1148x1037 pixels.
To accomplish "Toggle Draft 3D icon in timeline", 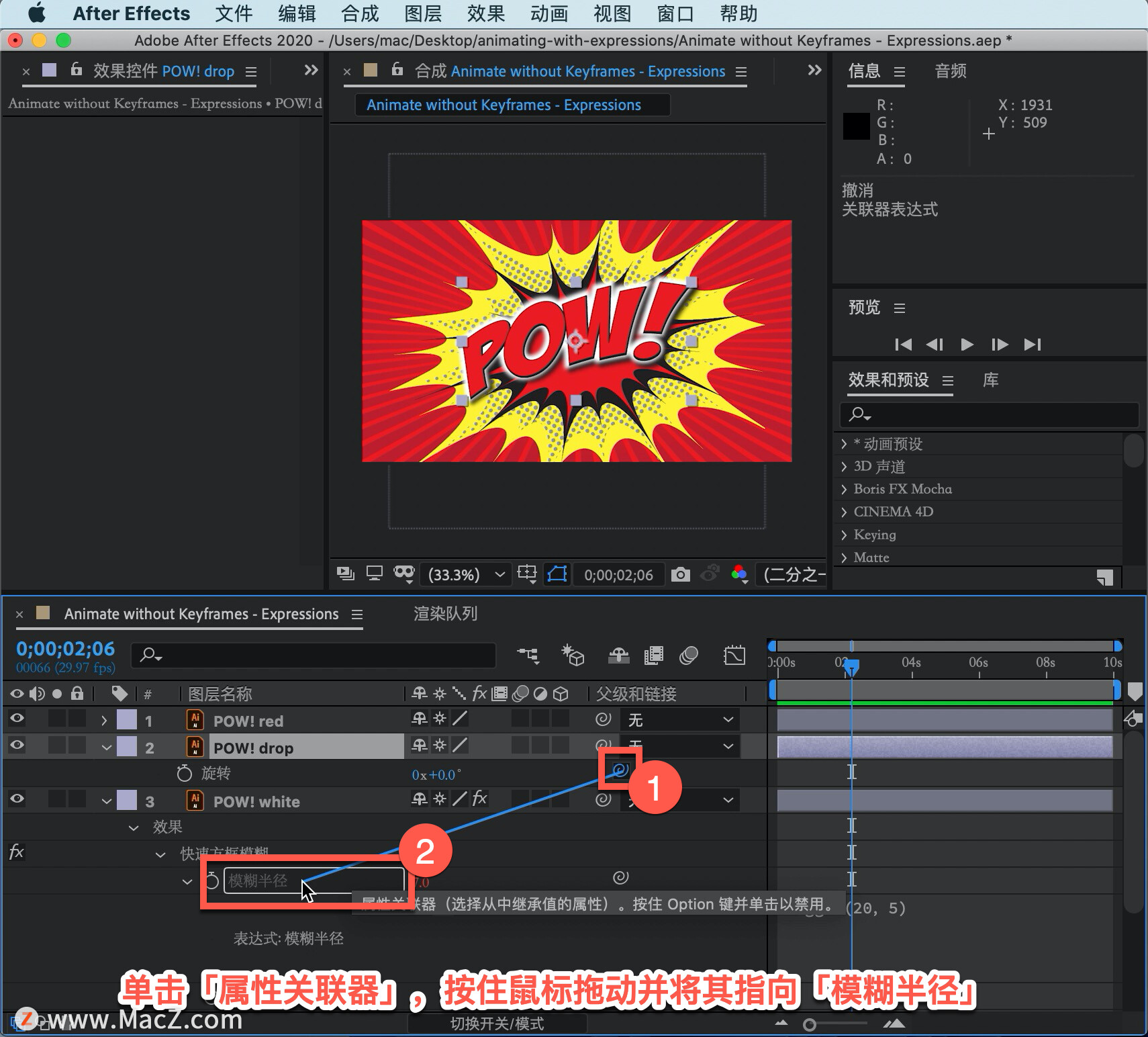I will click(x=573, y=655).
